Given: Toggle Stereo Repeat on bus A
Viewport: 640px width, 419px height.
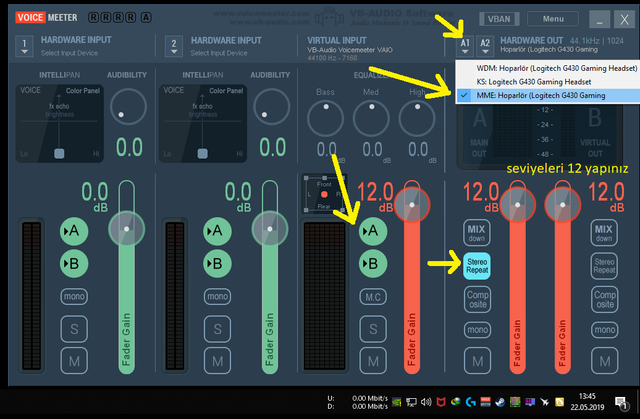Looking at the screenshot, I should pyautogui.click(x=477, y=266).
